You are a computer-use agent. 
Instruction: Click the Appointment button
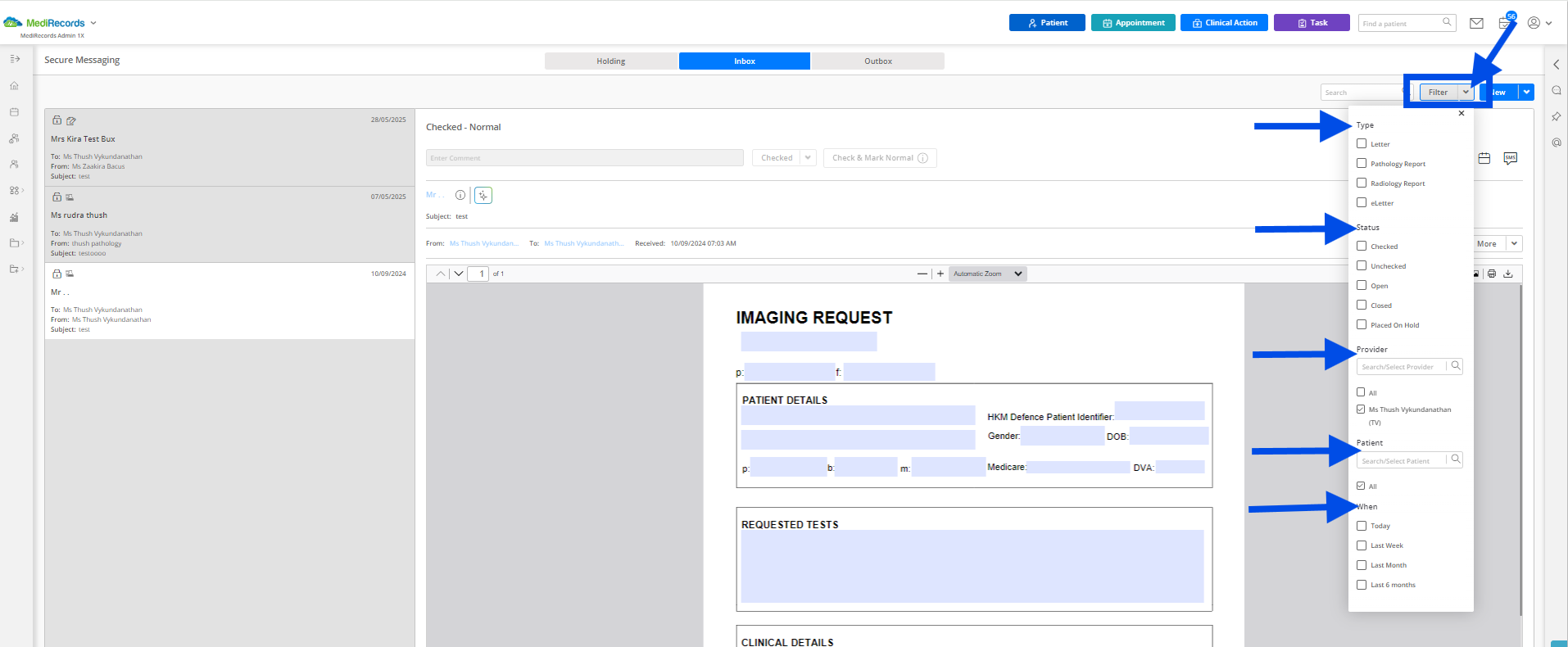(1133, 23)
